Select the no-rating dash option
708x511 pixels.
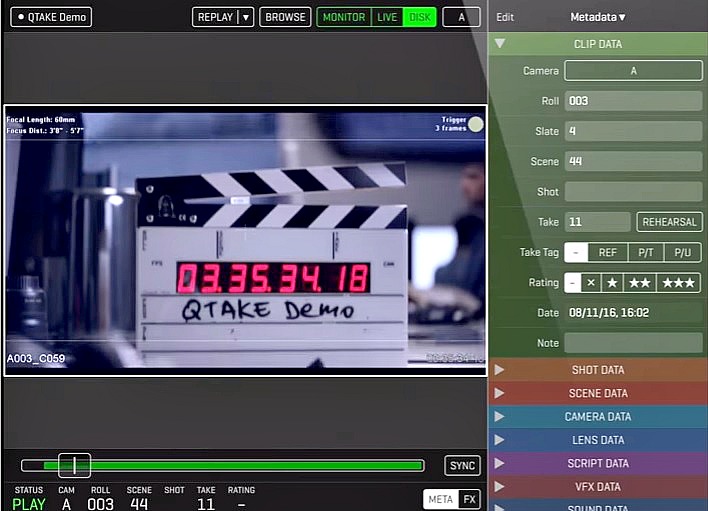click(573, 283)
